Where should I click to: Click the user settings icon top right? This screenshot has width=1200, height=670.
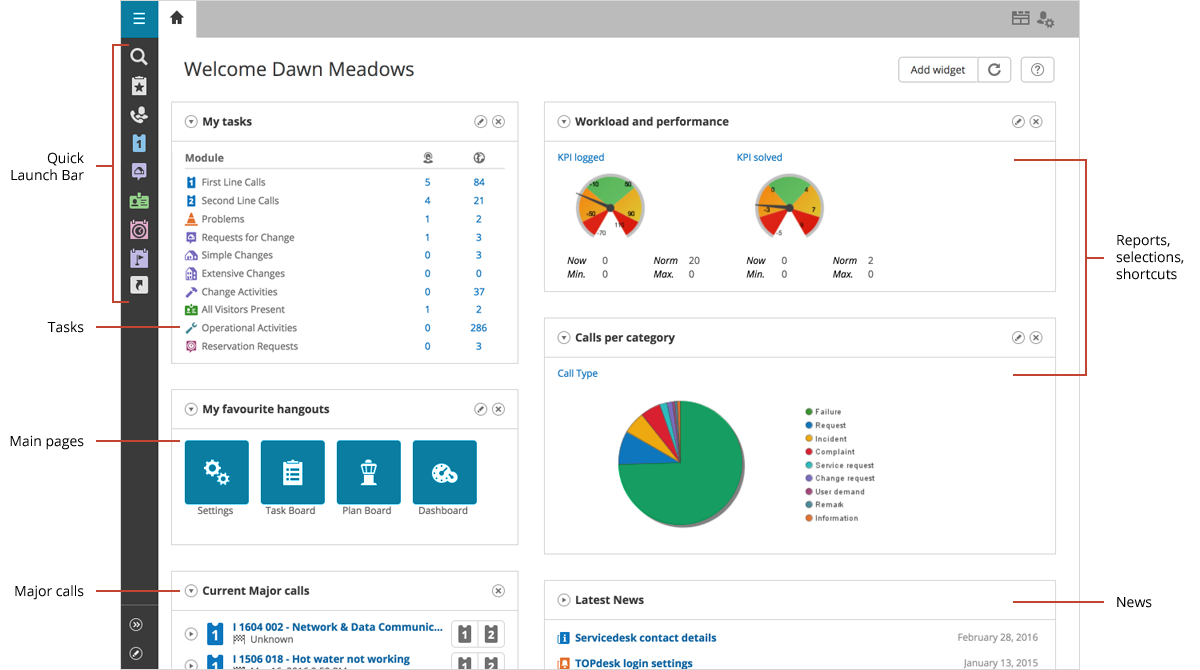(1046, 18)
